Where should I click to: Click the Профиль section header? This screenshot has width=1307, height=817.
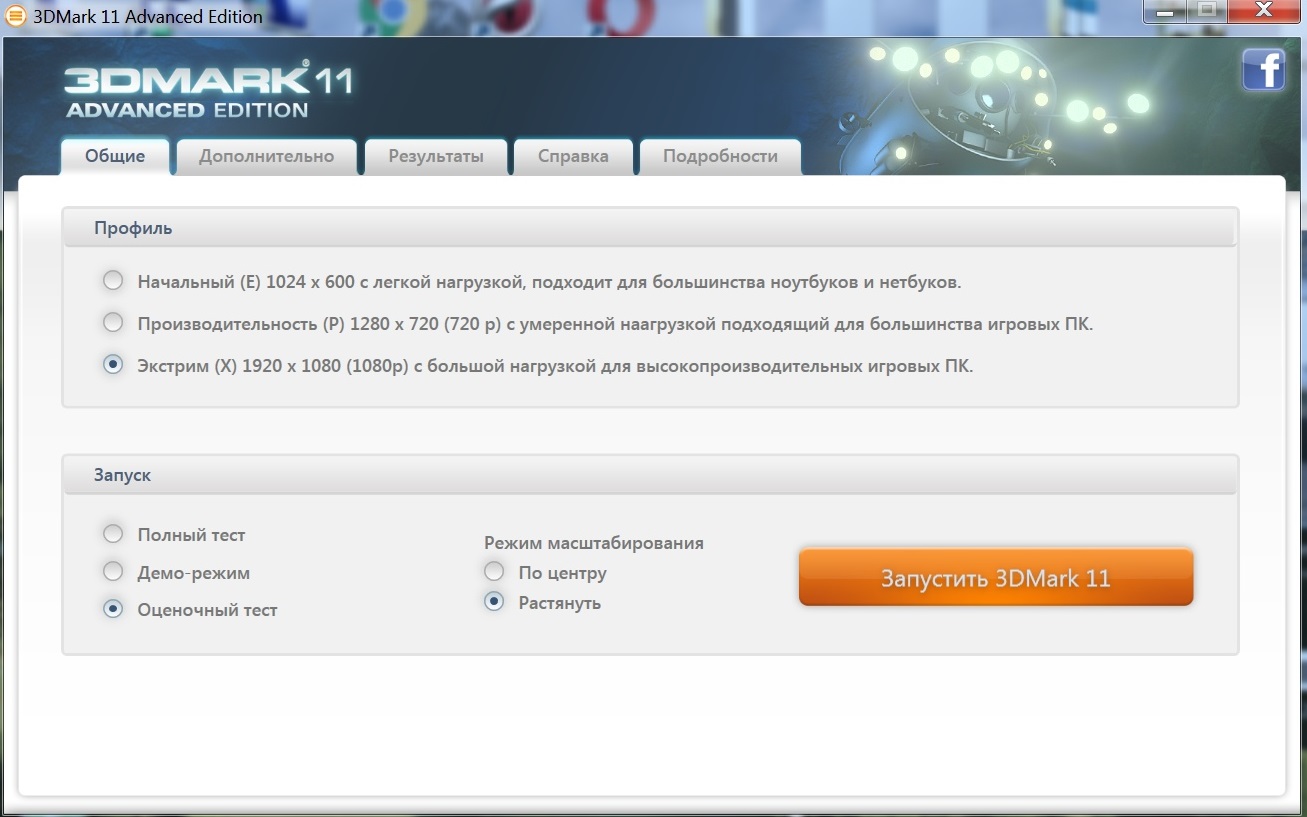click(x=650, y=228)
